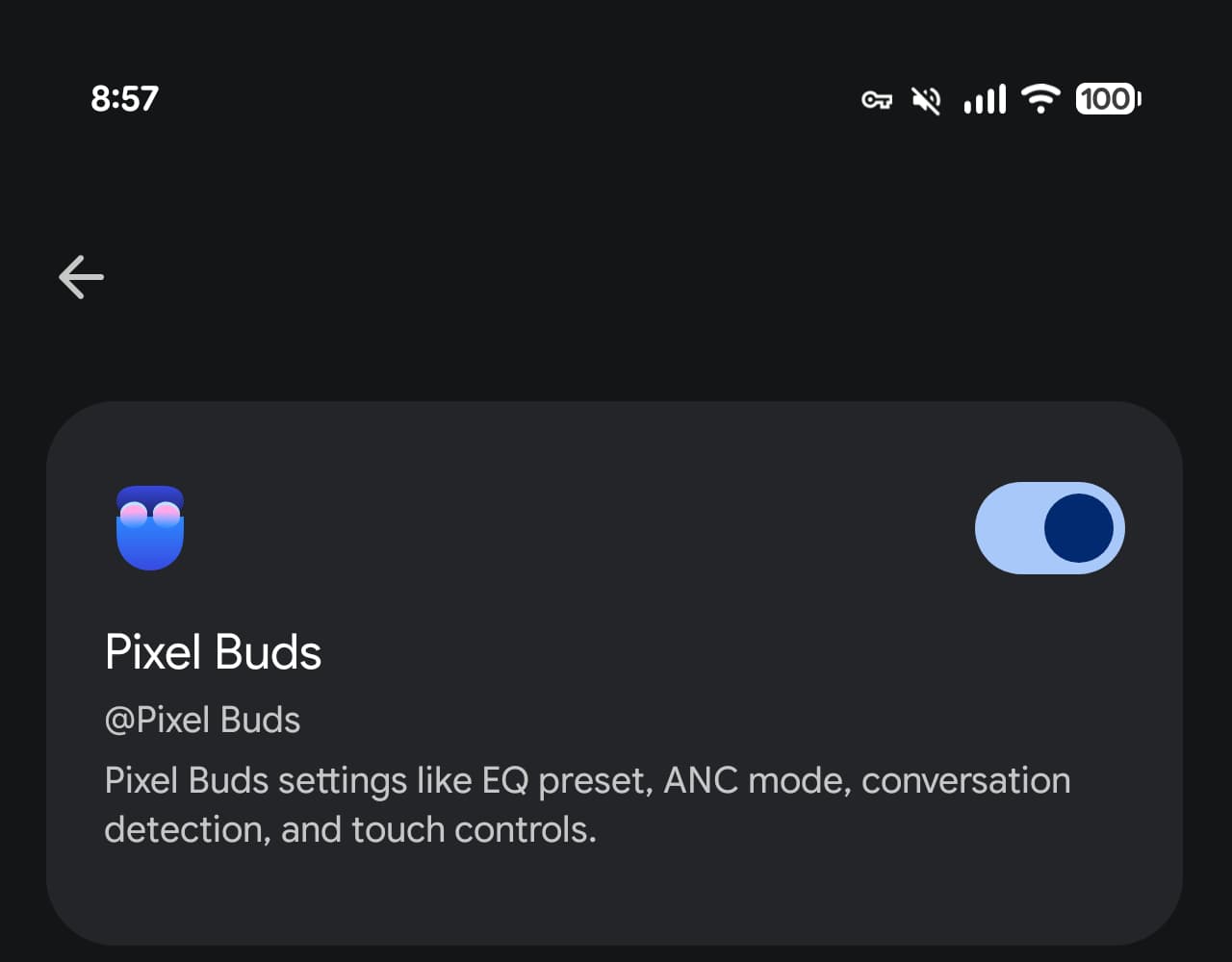Viewport: 1232px width, 962px height.
Task: Tap the muted sound status icon
Action: [926, 99]
